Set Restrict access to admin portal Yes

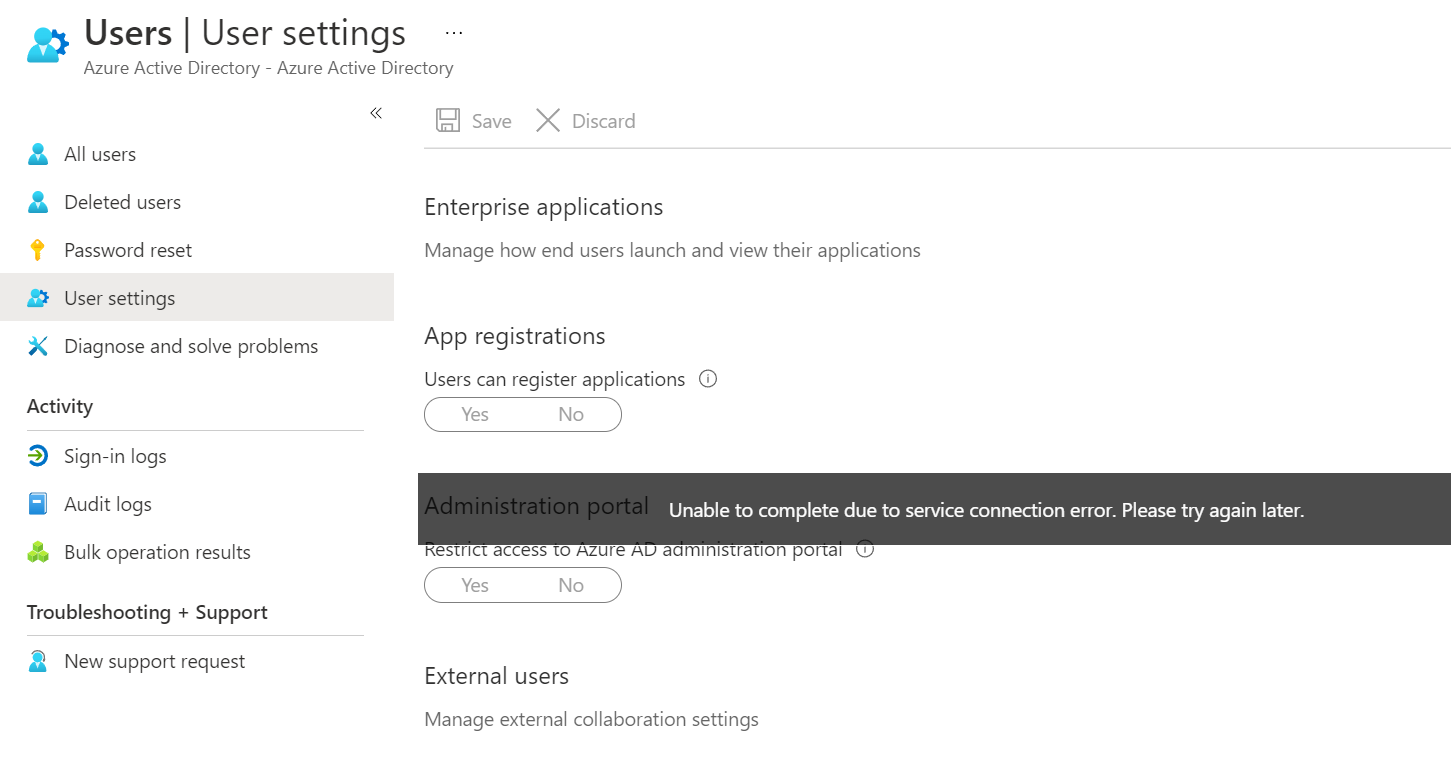click(475, 585)
